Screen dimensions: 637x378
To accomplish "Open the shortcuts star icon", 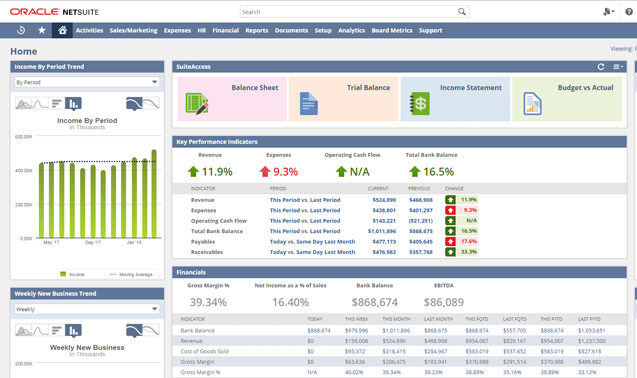I will pyautogui.click(x=41, y=30).
